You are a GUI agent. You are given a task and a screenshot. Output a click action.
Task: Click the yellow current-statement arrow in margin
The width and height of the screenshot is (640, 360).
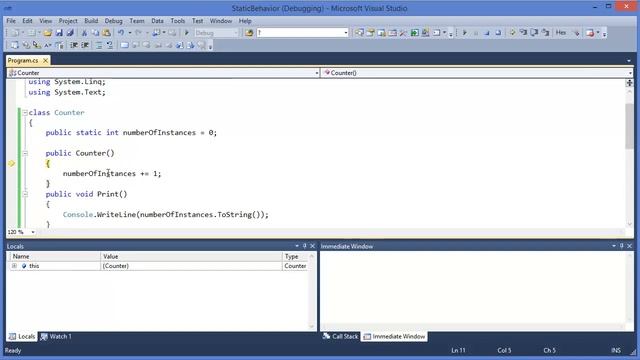click(11, 164)
